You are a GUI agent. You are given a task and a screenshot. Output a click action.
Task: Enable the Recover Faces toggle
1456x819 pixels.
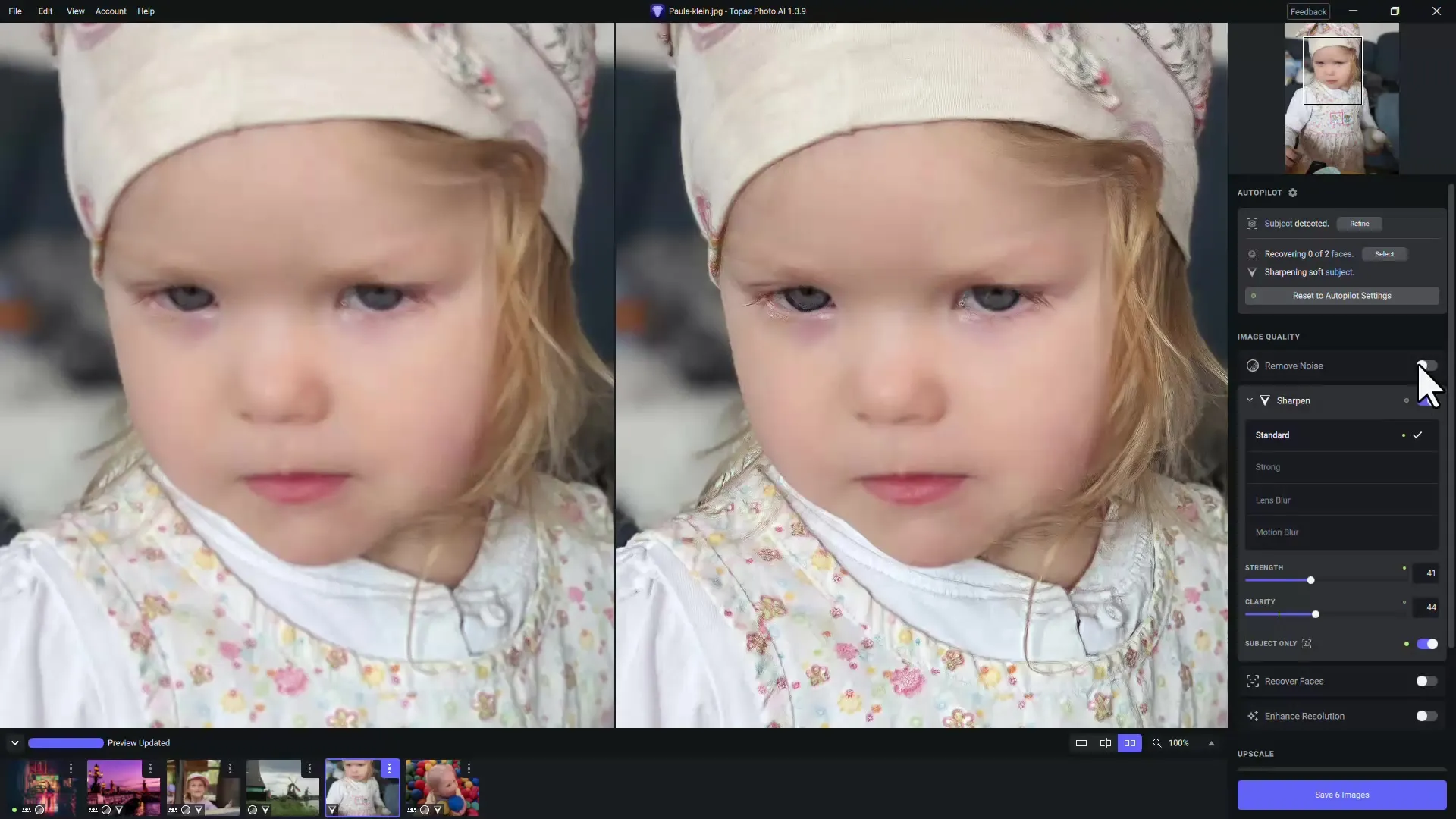1425,681
